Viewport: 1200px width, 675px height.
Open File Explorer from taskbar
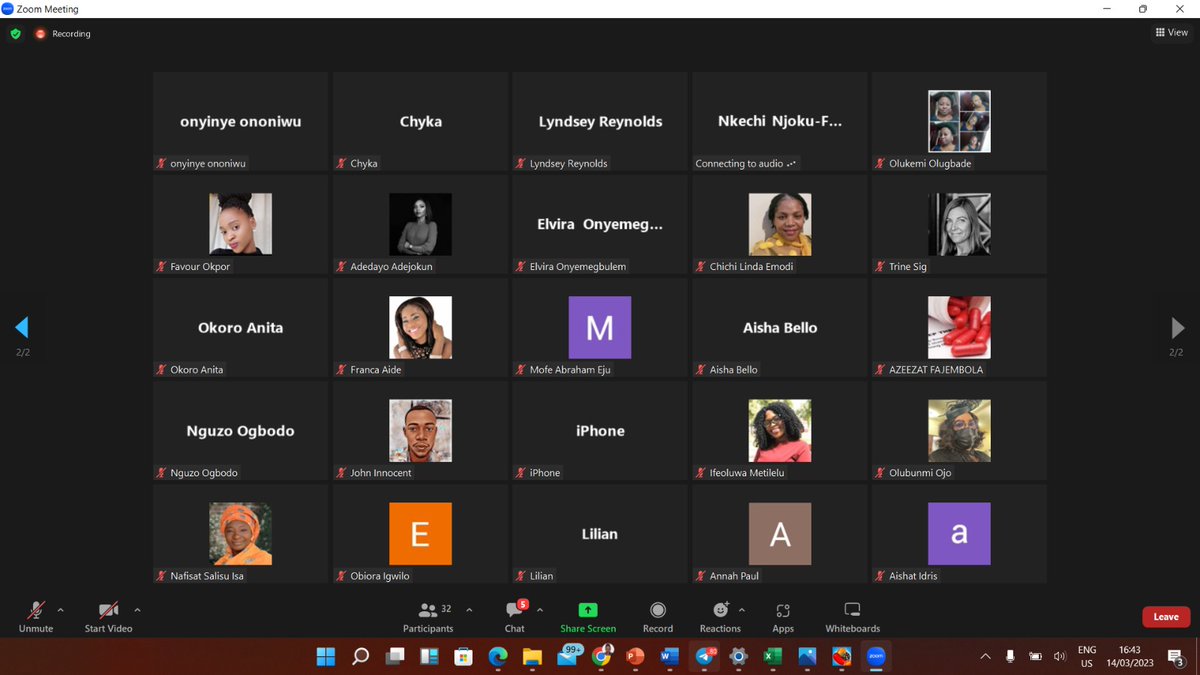pos(532,657)
